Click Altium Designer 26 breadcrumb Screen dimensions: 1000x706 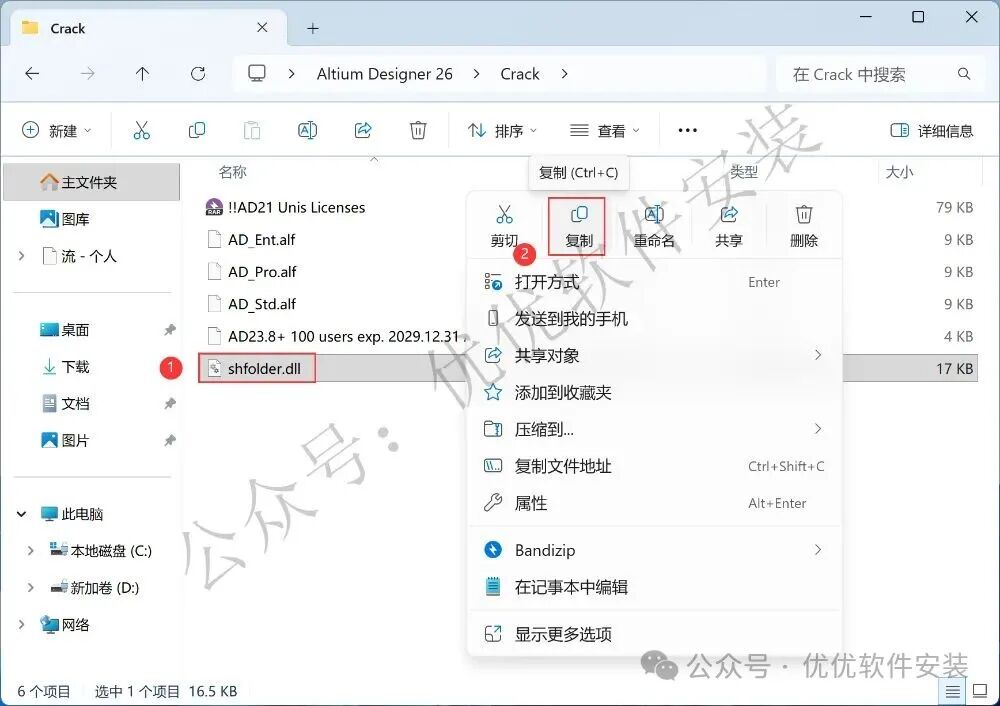pyautogui.click(x=385, y=74)
